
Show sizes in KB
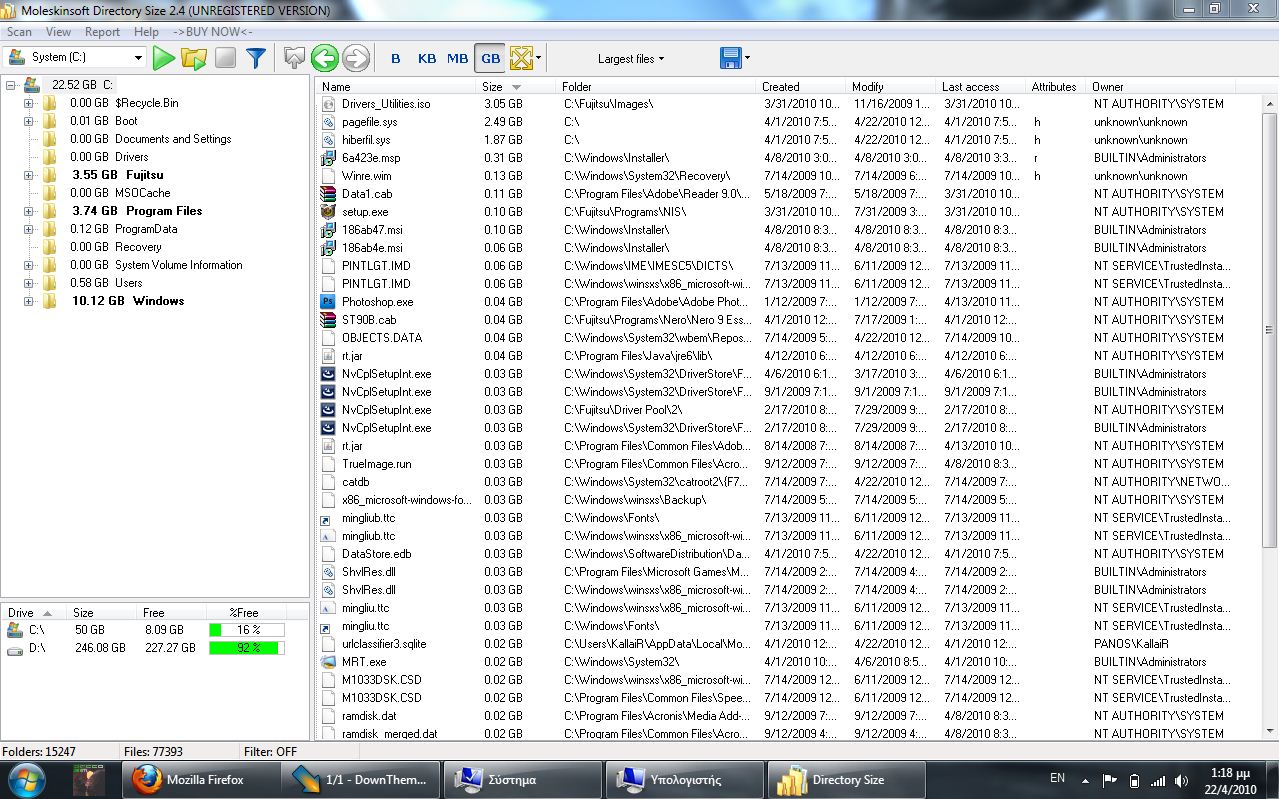click(427, 58)
